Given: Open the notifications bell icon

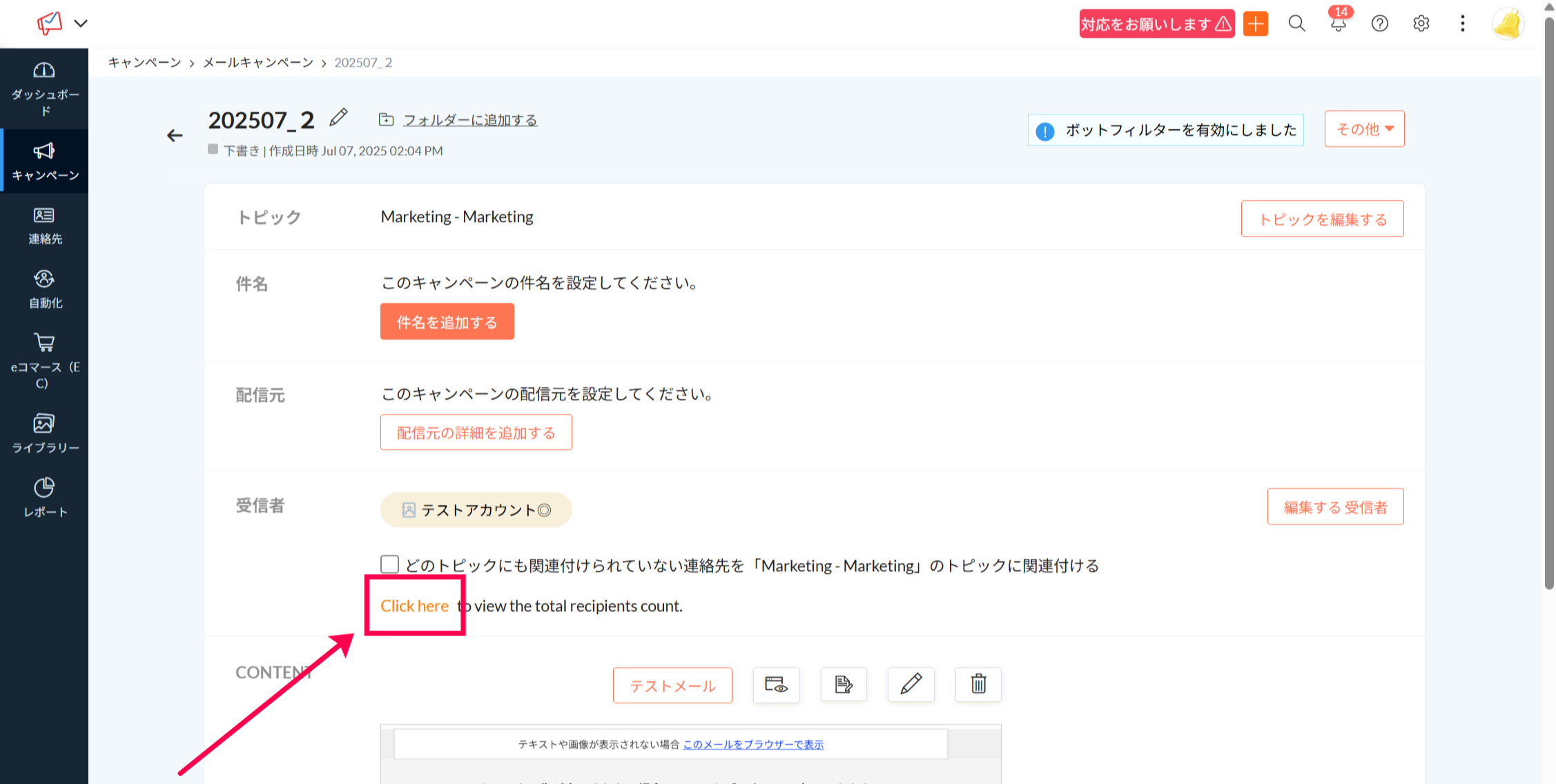Looking at the screenshot, I should [1338, 24].
